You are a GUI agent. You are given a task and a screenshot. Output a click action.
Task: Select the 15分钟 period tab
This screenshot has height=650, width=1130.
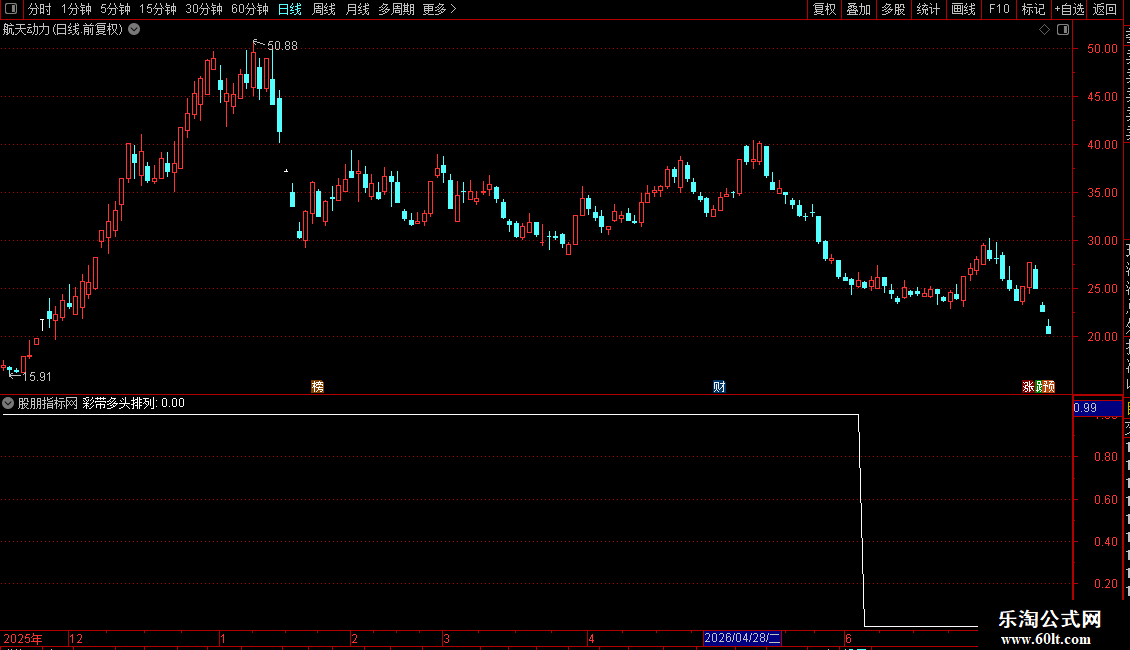tap(158, 9)
